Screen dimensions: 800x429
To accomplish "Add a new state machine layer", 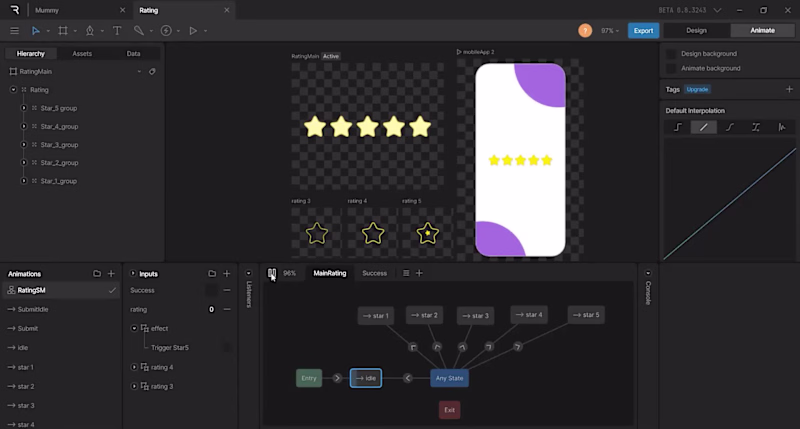I will coord(419,273).
